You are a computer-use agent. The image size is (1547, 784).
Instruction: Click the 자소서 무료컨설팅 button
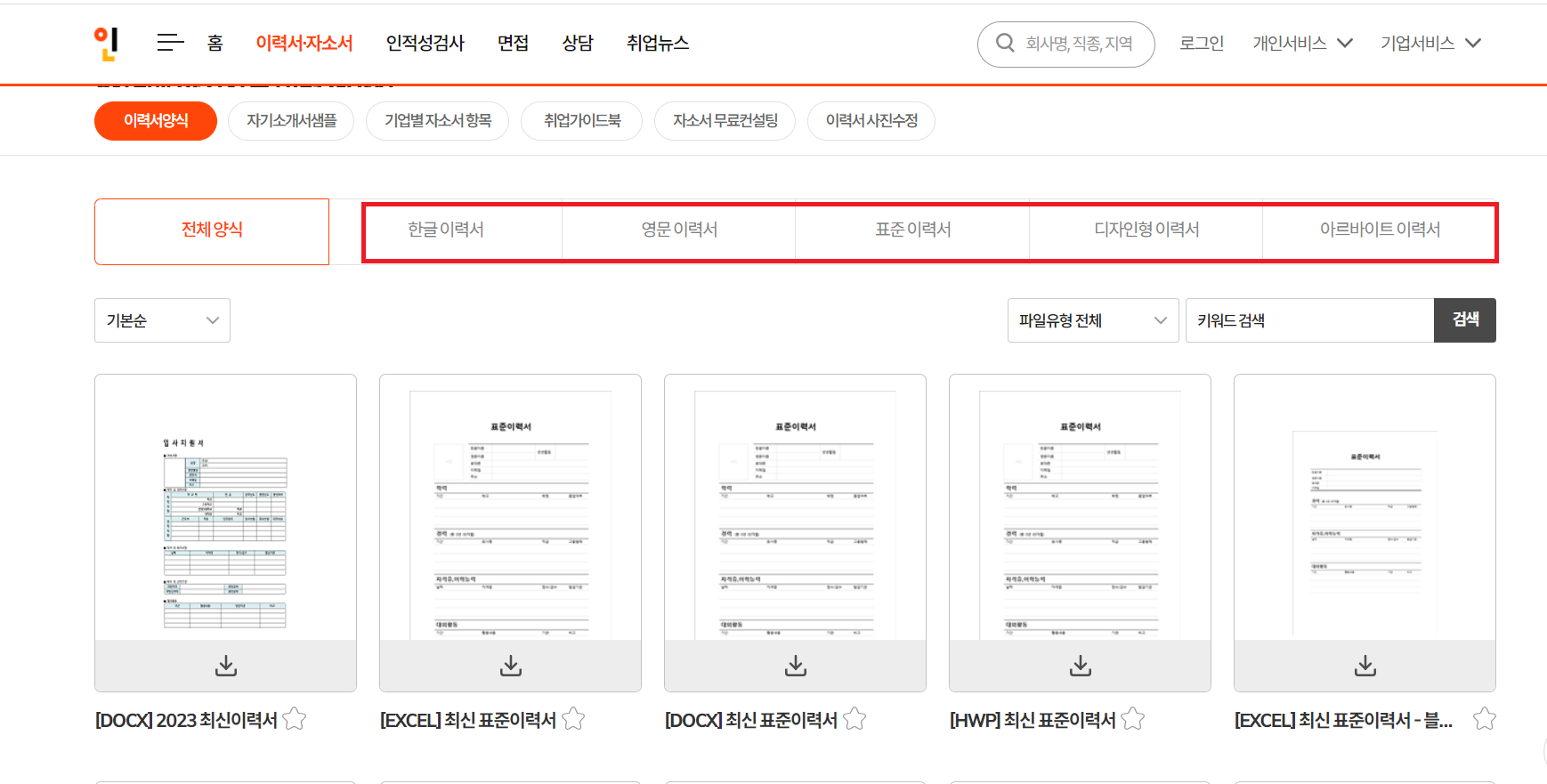(x=725, y=121)
